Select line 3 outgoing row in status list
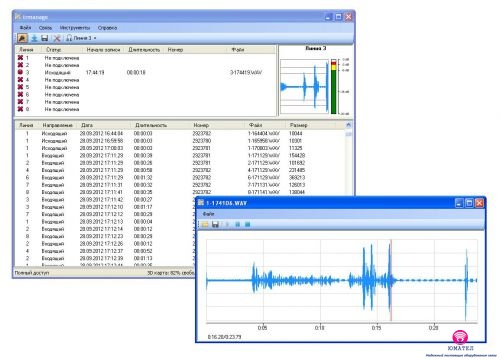 (x=146, y=72)
